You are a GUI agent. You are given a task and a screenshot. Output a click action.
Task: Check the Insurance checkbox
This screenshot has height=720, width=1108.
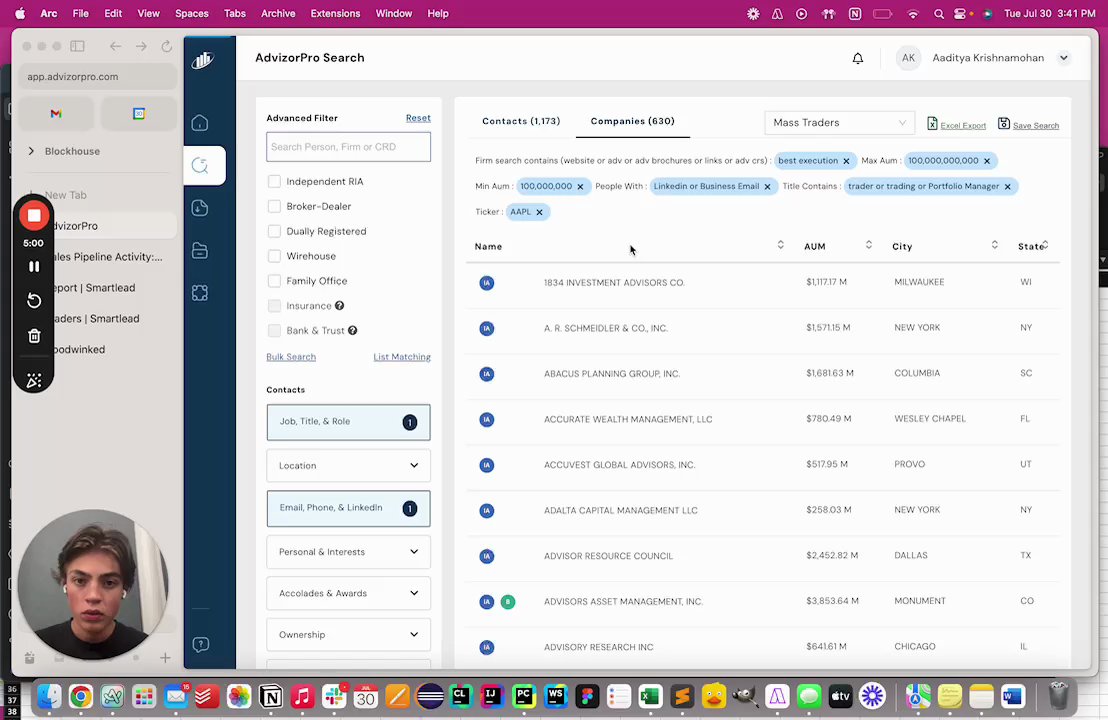[x=274, y=306]
